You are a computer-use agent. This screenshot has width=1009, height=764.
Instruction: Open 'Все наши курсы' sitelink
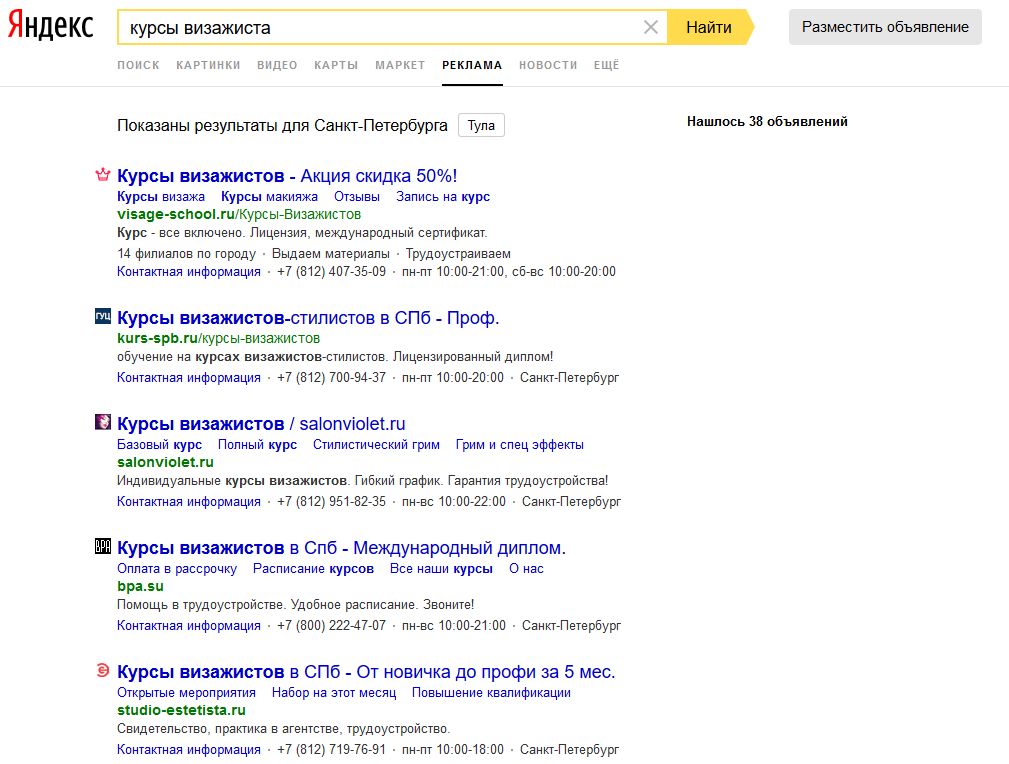click(x=441, y=568)
